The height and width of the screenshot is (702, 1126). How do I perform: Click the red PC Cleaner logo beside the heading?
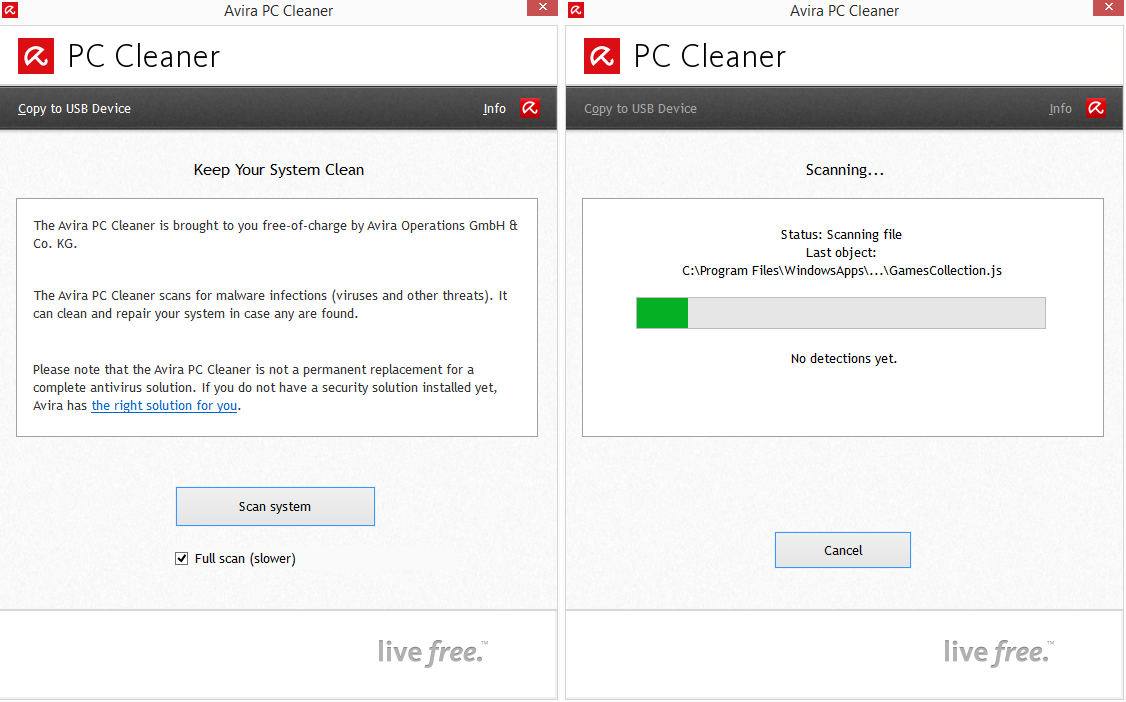click(x=35, y=56)
